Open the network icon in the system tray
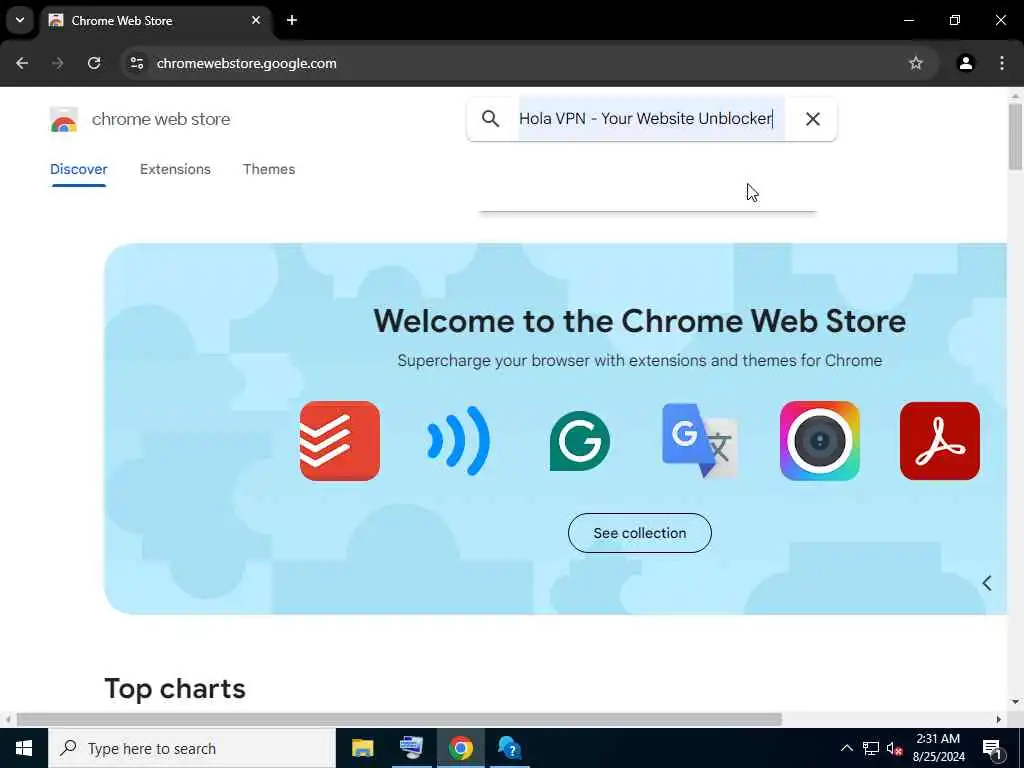Viewport: 1024px width, 768px height. (x=871, y=748)
